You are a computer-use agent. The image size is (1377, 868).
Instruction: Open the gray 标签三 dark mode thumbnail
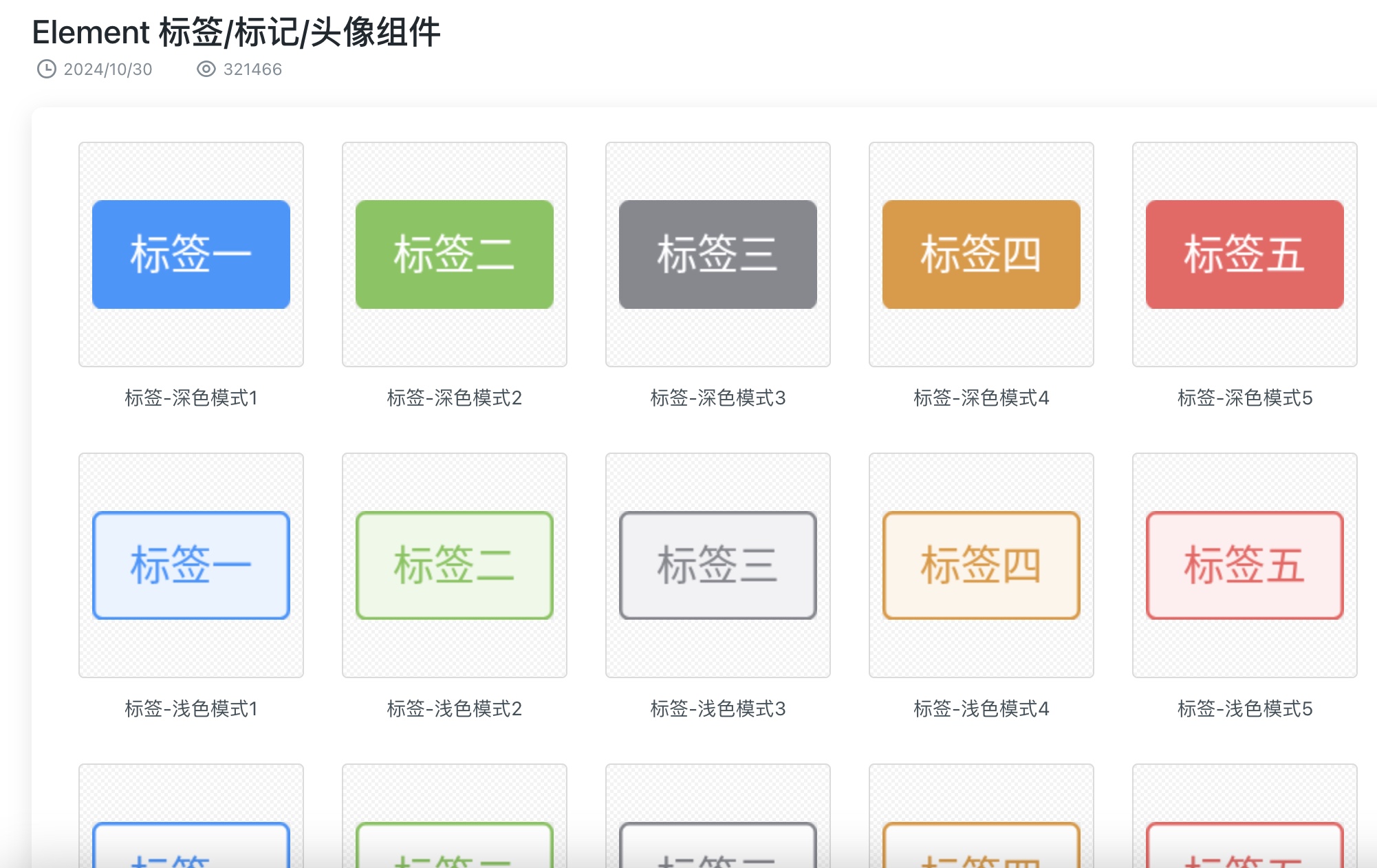coord(718,254)
